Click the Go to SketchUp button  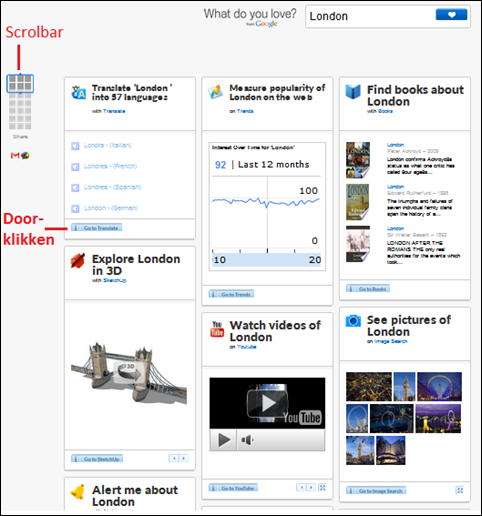pyautogui.click(x=97, y=459)
